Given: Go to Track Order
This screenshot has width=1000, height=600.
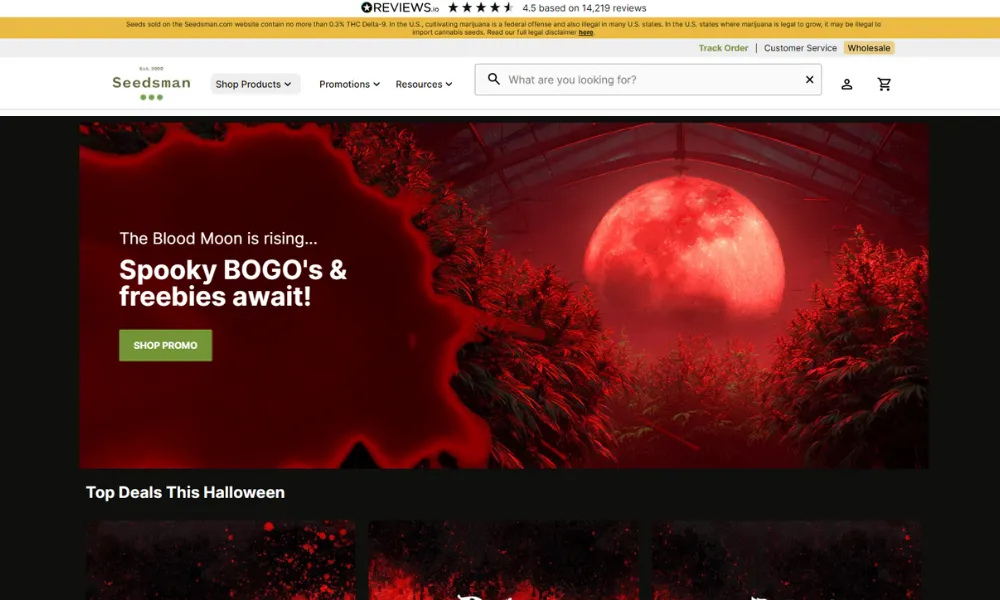Looking at the screenshot, I should 723,48.
